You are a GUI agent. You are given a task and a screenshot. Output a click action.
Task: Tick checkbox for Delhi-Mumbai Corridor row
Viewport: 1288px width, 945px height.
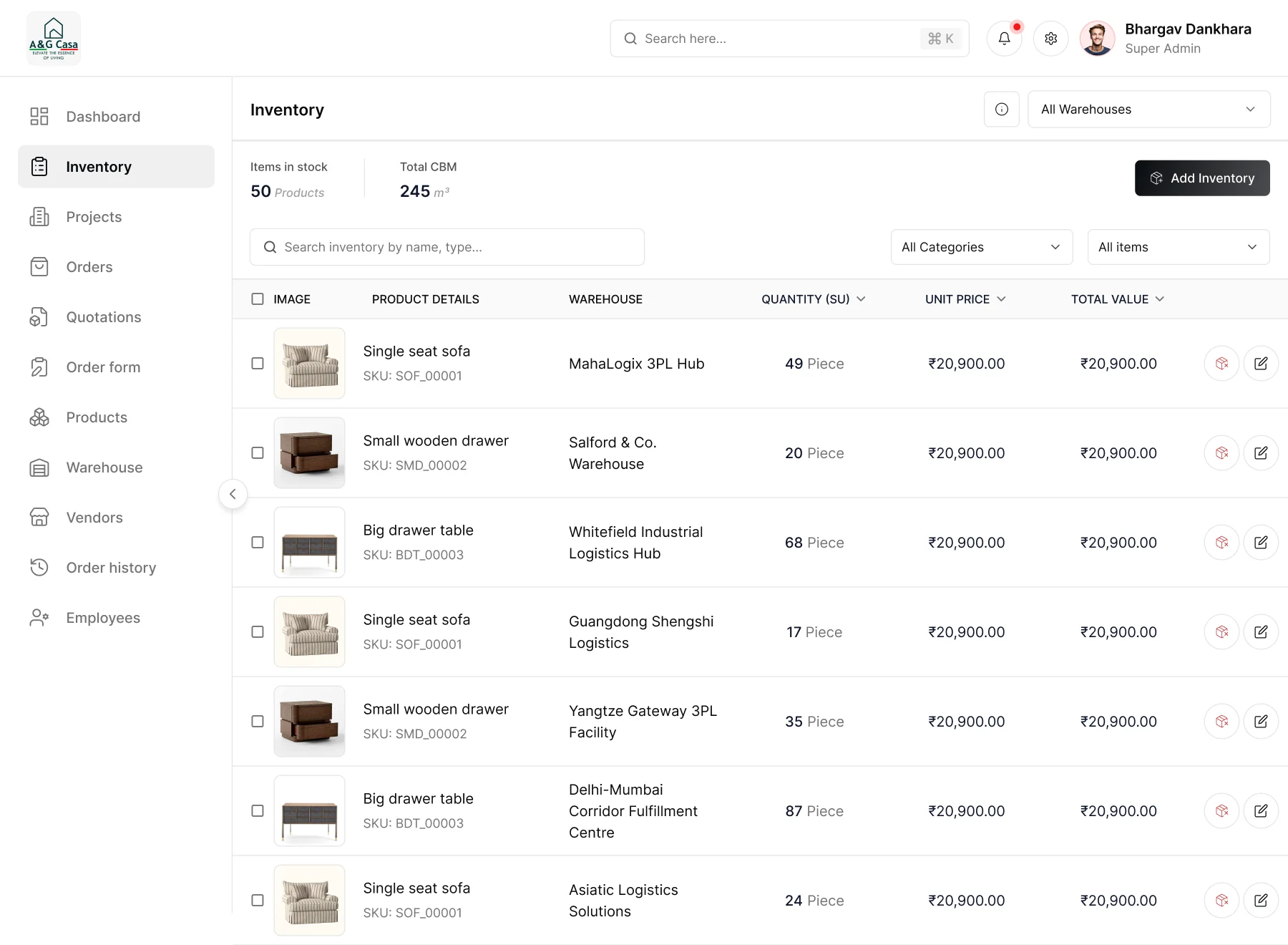tap(258, 811)
